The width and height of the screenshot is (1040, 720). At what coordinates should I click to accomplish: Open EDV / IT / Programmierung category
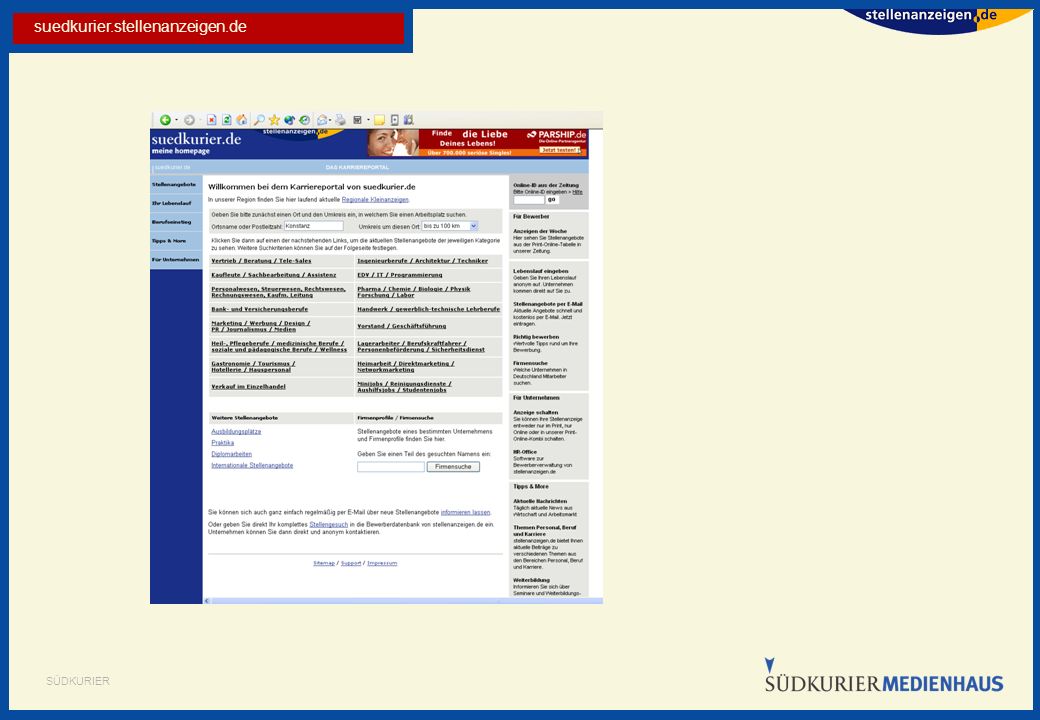coord(400,274)
